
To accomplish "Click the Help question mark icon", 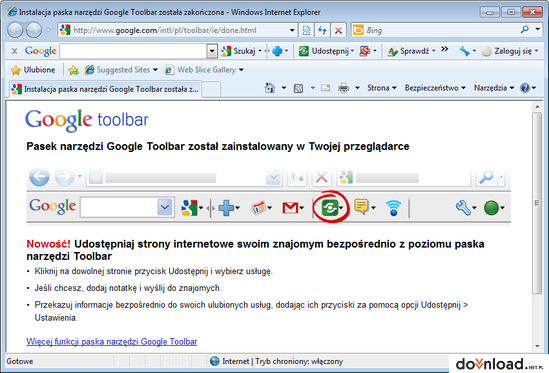I will [525, 88].
